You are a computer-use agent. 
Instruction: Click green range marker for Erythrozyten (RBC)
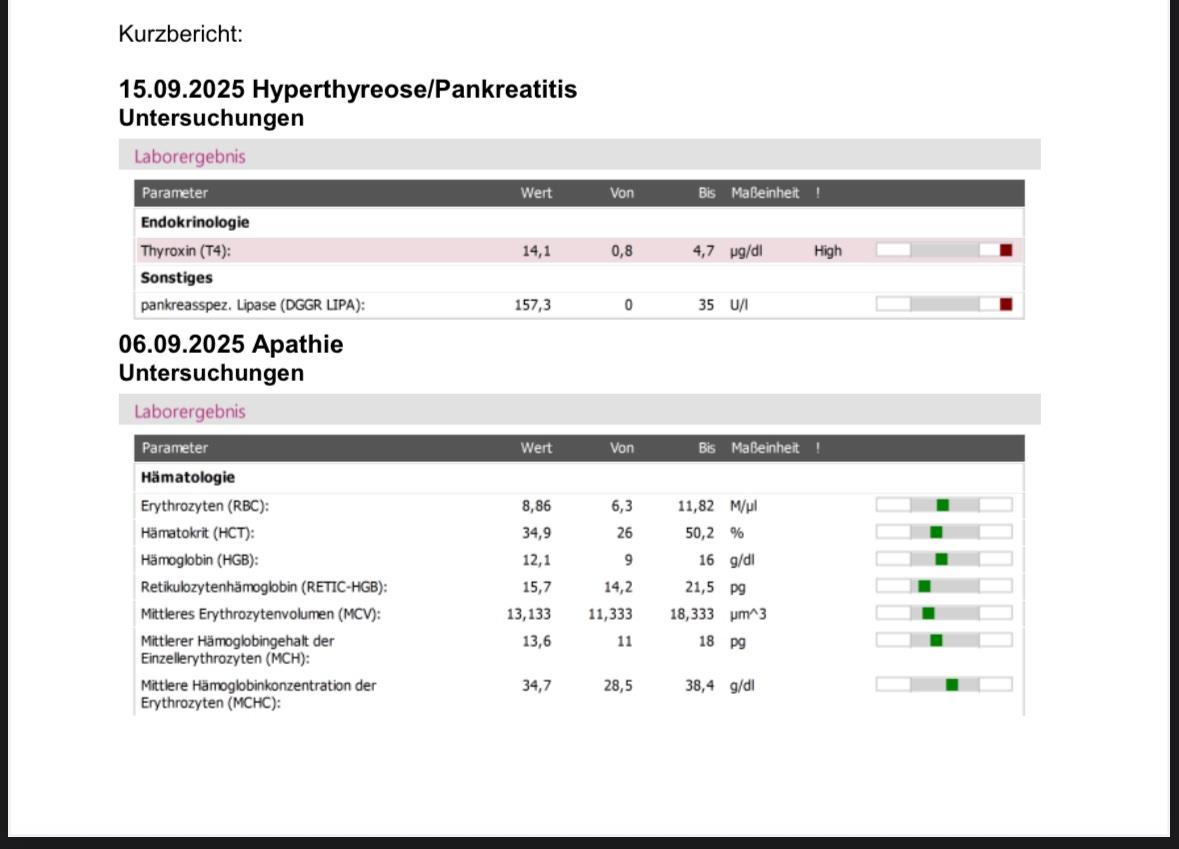942,505
